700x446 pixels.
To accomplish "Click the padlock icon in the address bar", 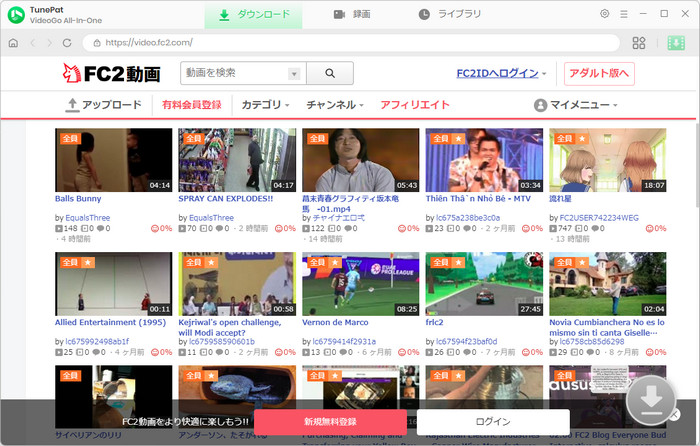I will coord(97,43).
